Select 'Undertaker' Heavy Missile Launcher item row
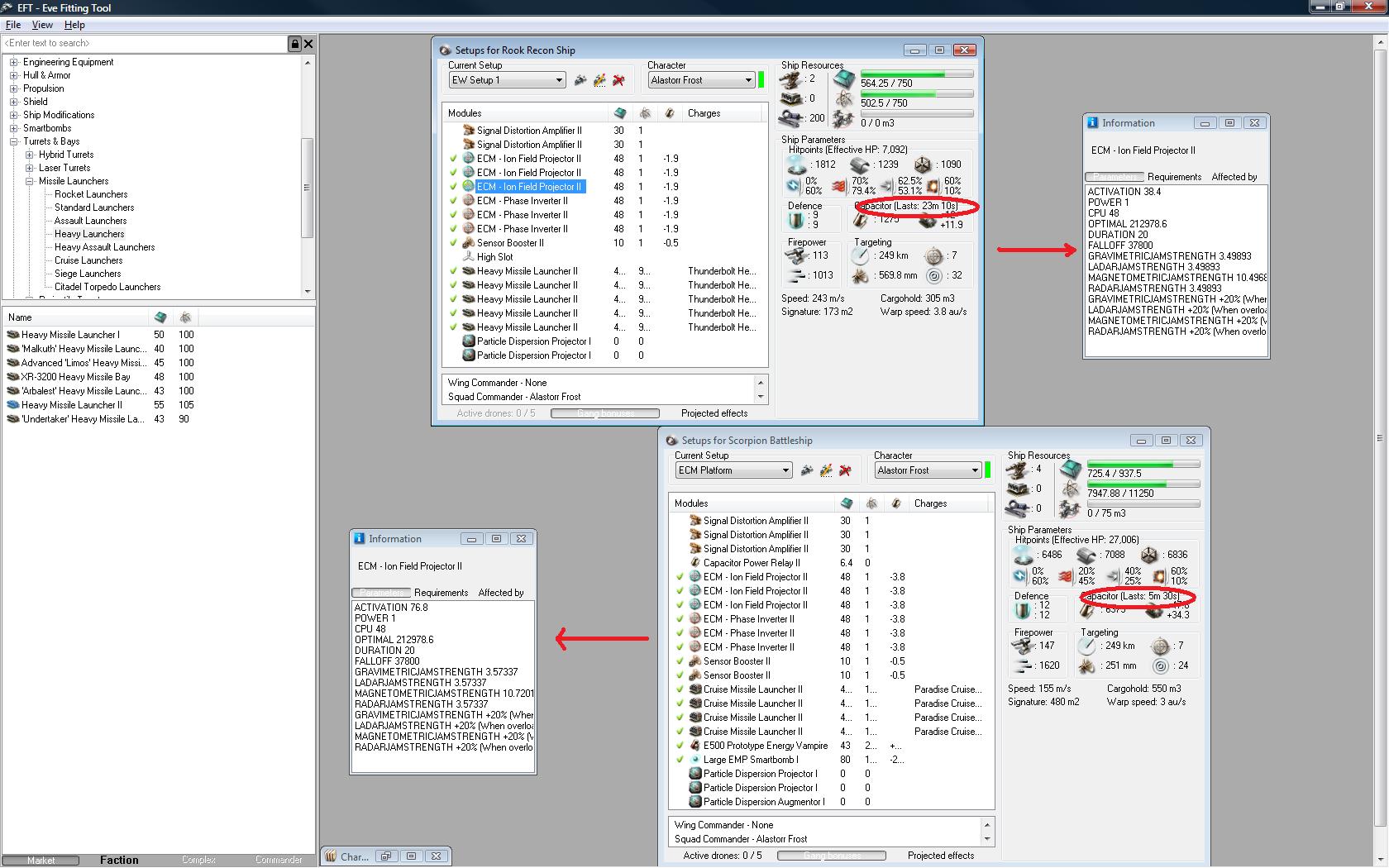The width and height of the screenshot is (1389, 868). point(157,419)
